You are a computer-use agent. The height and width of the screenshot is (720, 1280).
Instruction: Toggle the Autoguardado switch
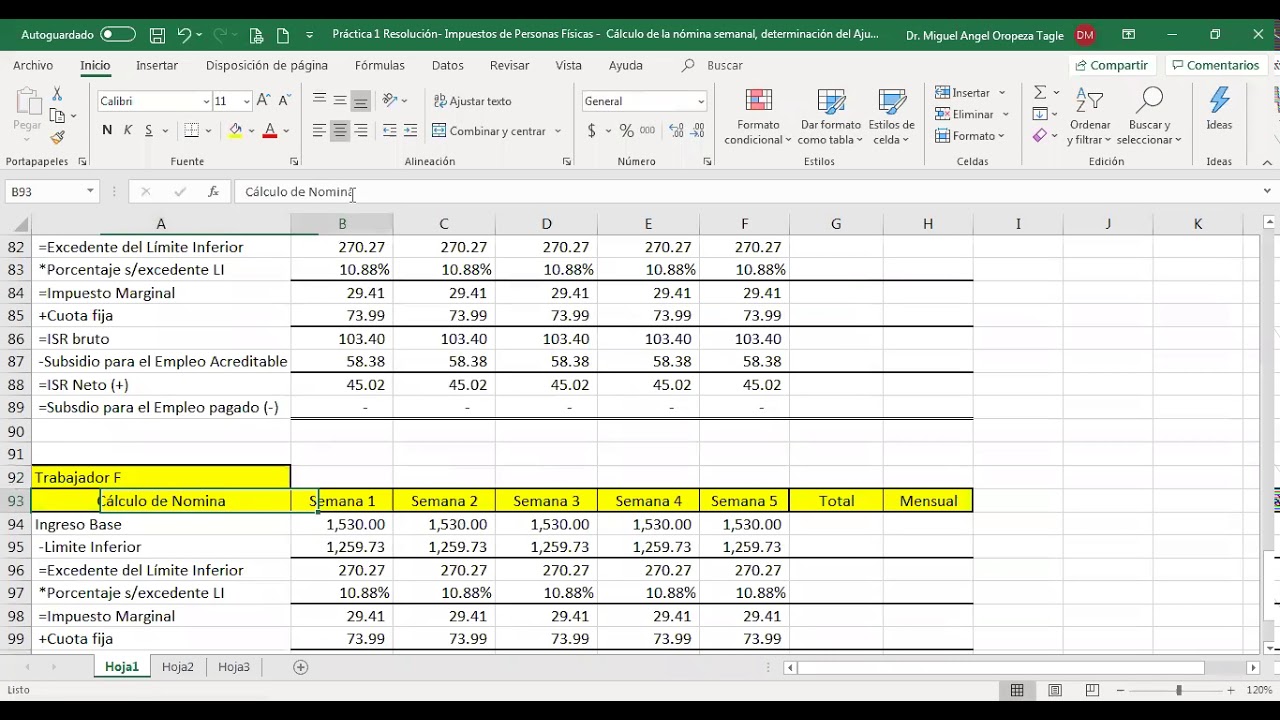(117, 35)
